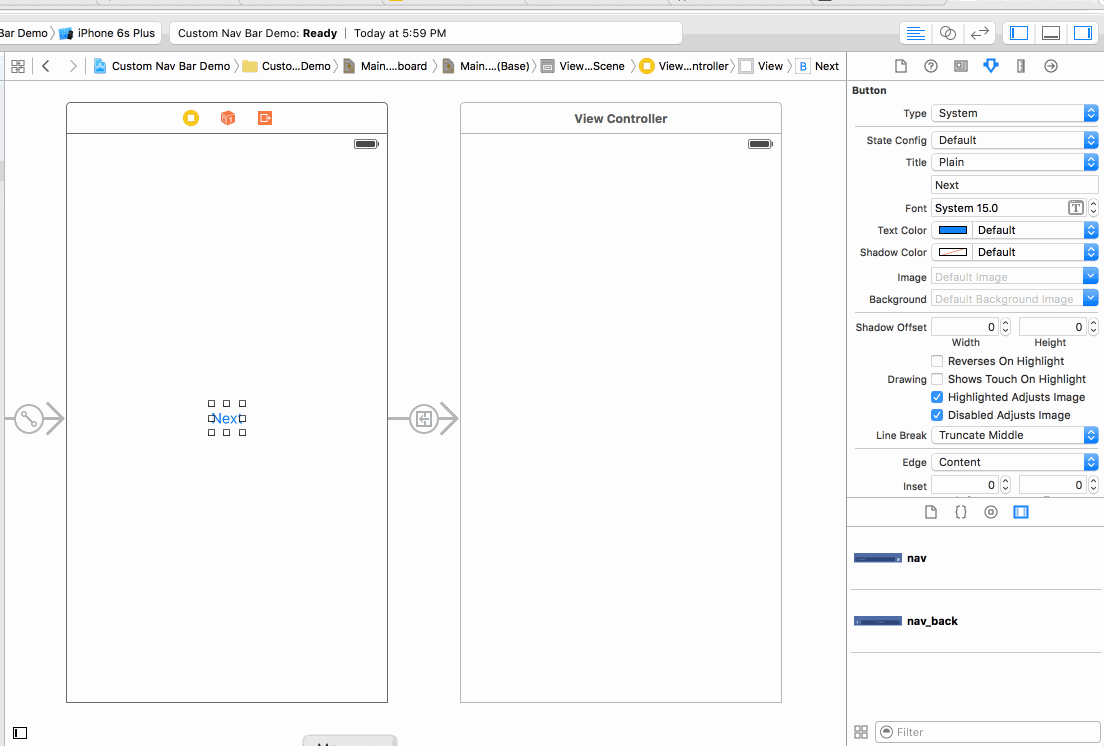Show the Standard editor
The width and height of the screenshot is (1104, 746).
tap(915, 33)
